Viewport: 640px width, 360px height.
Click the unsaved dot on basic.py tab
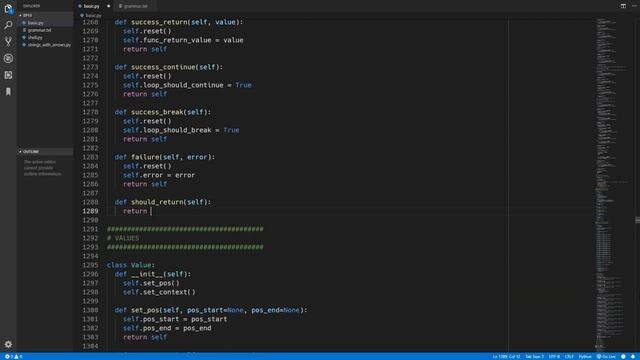tap(109, 6)
